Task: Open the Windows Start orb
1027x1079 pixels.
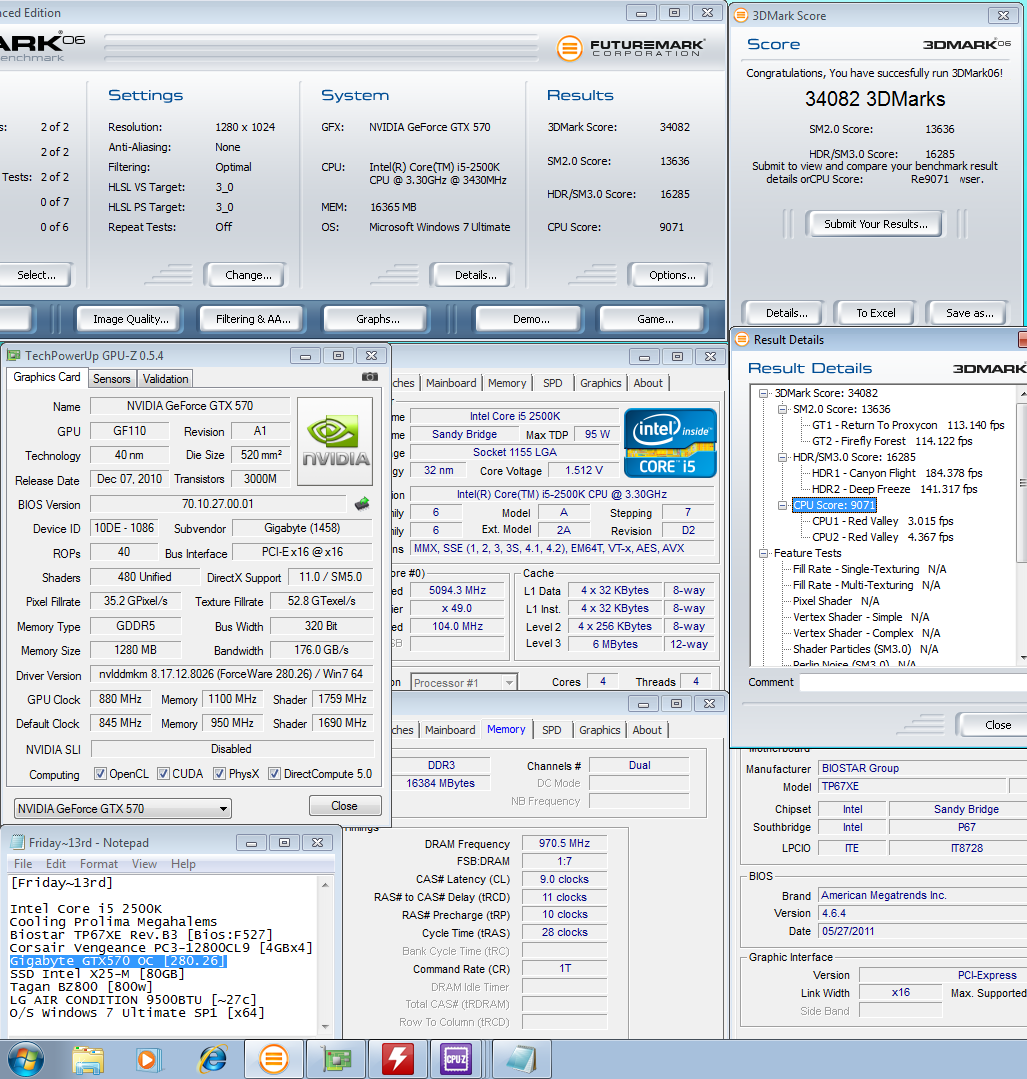Action: click(25, 1059)
